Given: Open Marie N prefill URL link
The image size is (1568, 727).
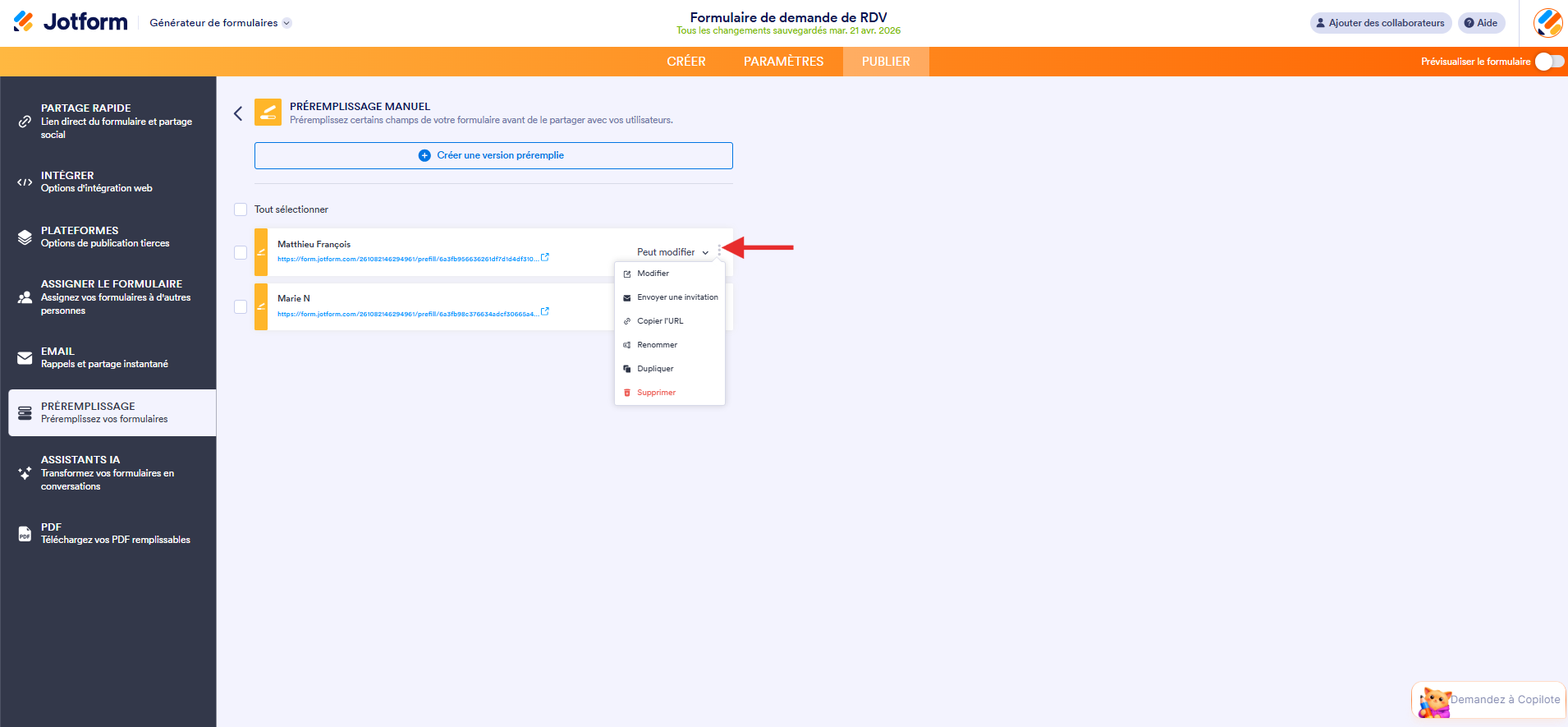Looking at the screenshot, I should tap(408, 314).
